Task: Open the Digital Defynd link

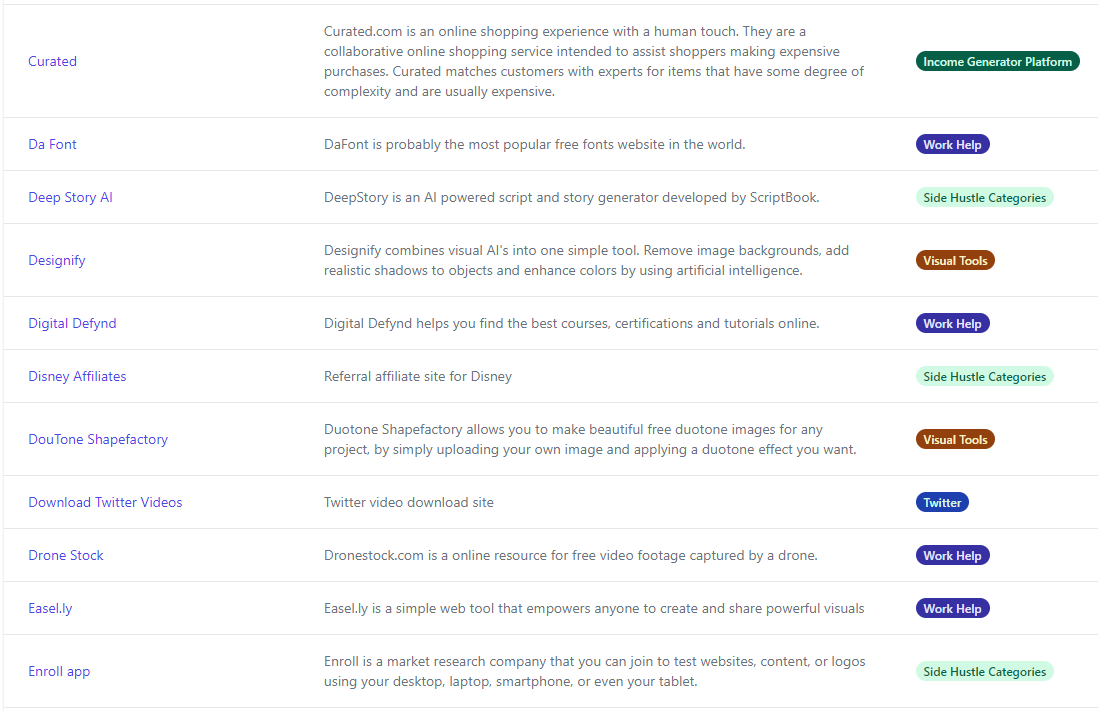Action: point(72,323)
